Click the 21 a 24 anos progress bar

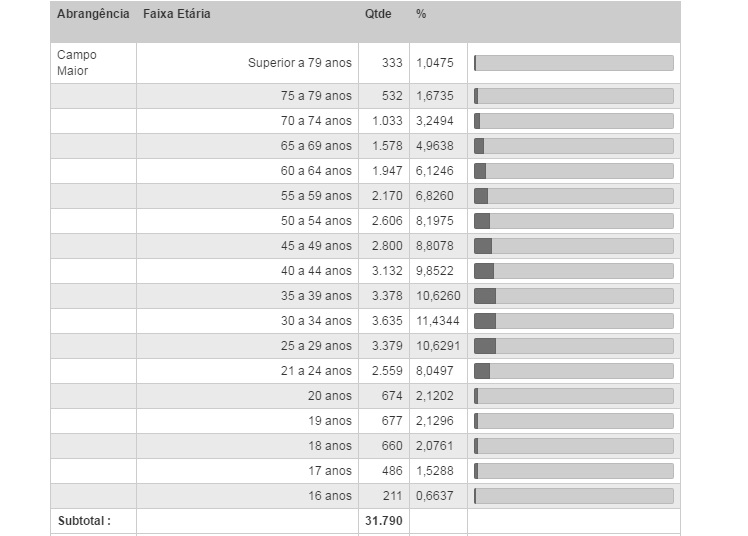pos(574,371)
